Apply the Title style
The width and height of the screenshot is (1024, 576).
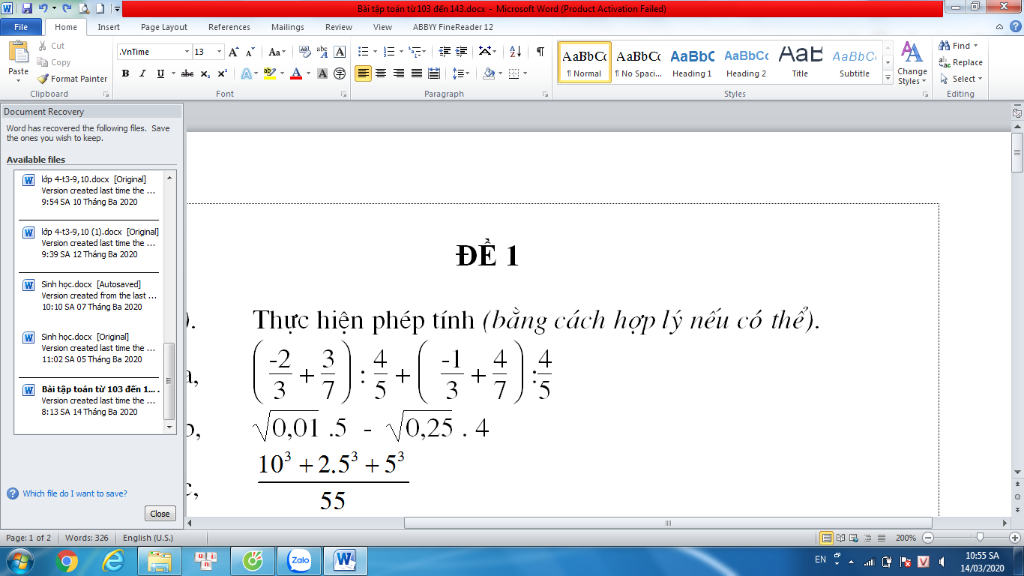(x=800, y=63)
